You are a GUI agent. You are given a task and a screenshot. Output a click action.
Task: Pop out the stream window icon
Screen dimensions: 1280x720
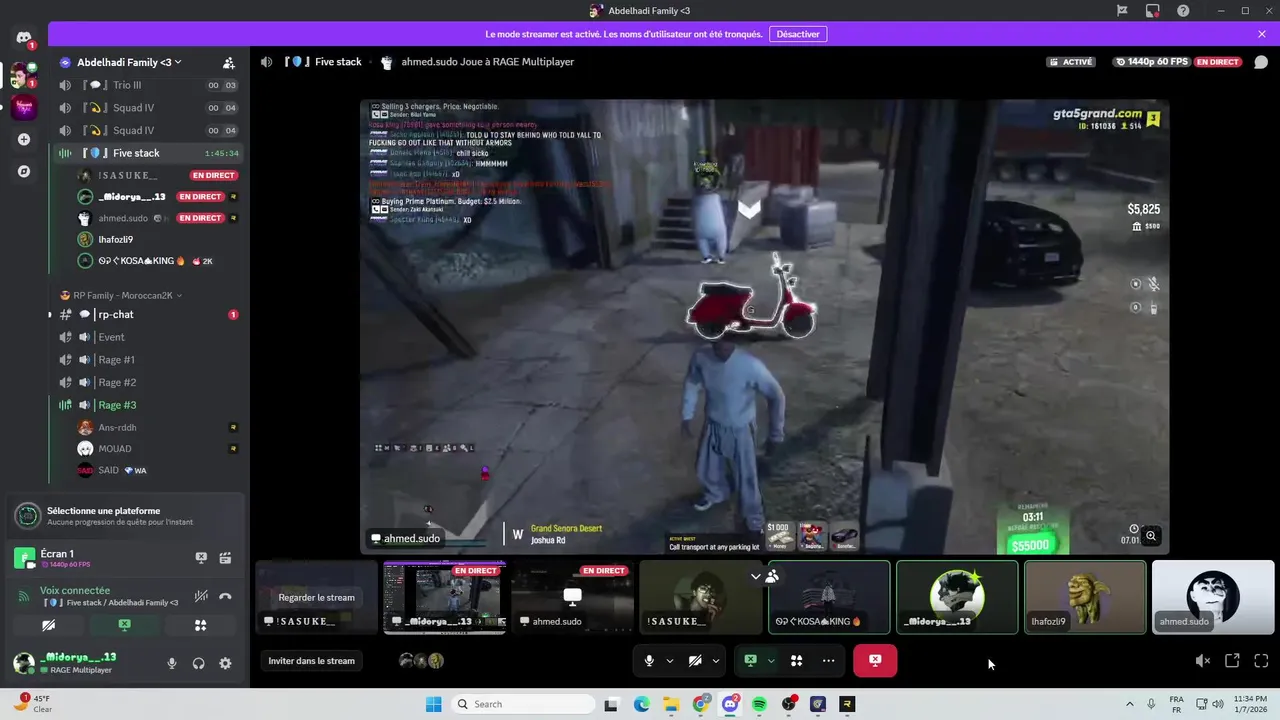click(x=1232, y=661)
